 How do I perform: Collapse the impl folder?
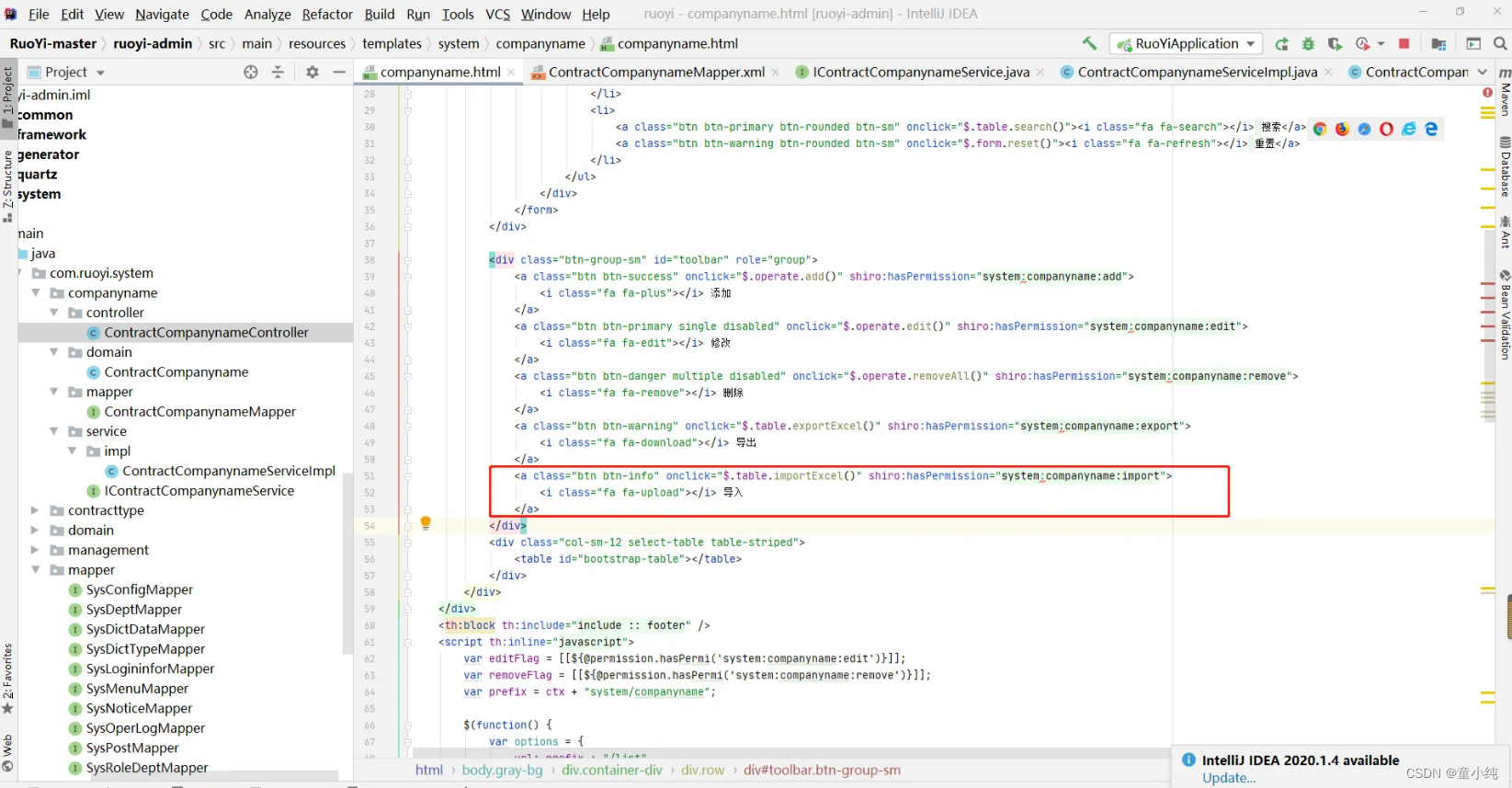pyautogui.click(x=73, y=451)
